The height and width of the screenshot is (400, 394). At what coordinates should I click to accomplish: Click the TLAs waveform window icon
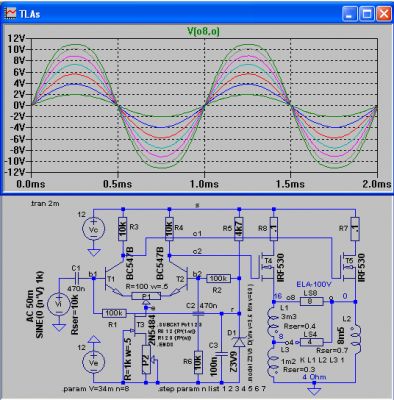11,13
